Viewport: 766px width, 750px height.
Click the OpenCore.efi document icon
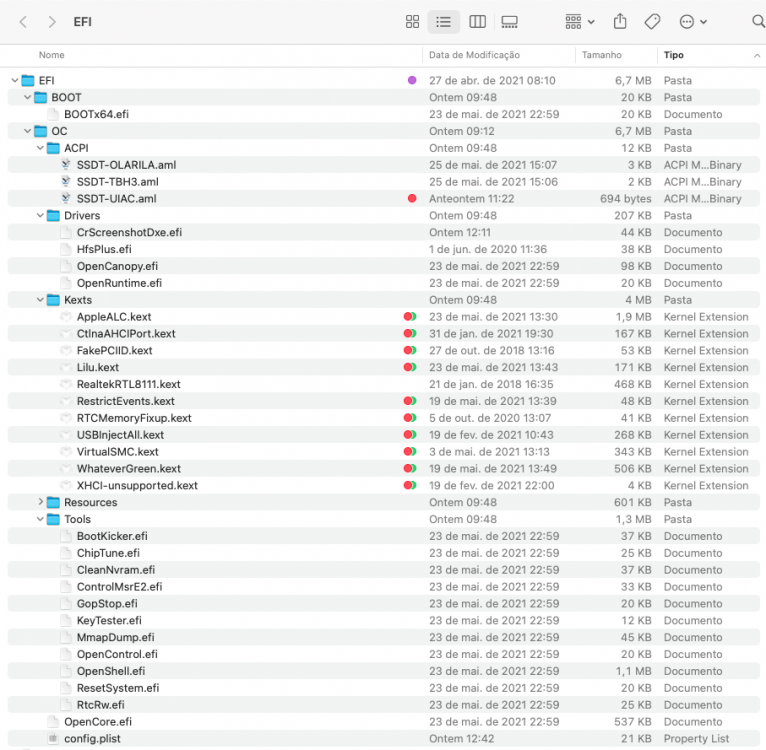pyautogui.click(x=53, y=722)
